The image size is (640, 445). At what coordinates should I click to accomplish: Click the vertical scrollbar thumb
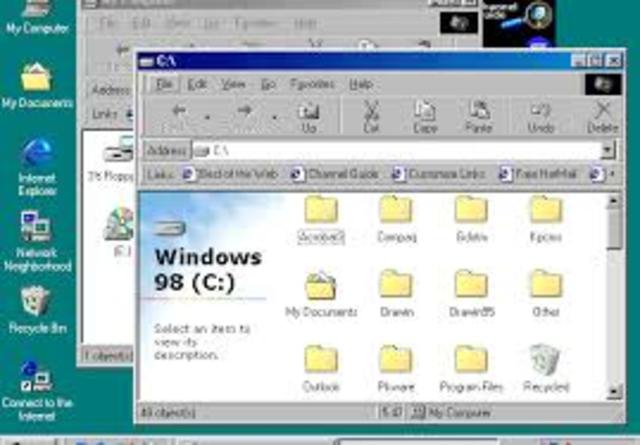[614, 229]
